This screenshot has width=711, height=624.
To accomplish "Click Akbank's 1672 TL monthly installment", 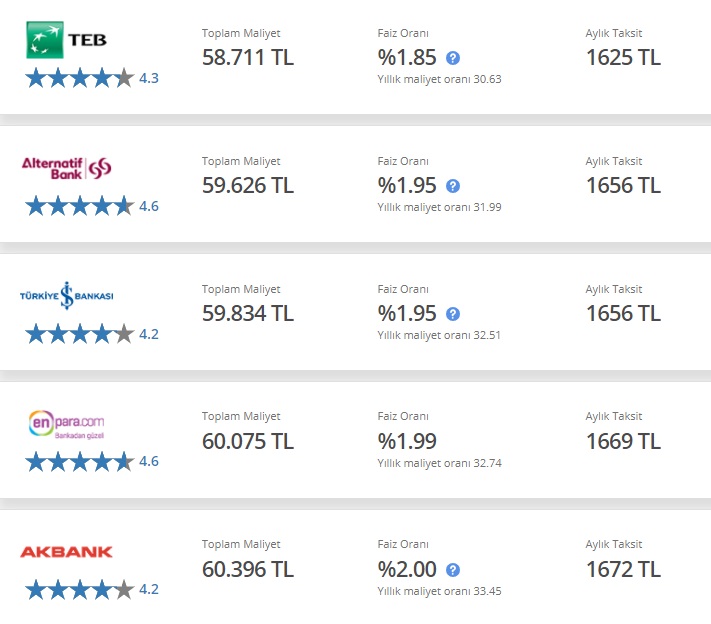I will (623, 570).
